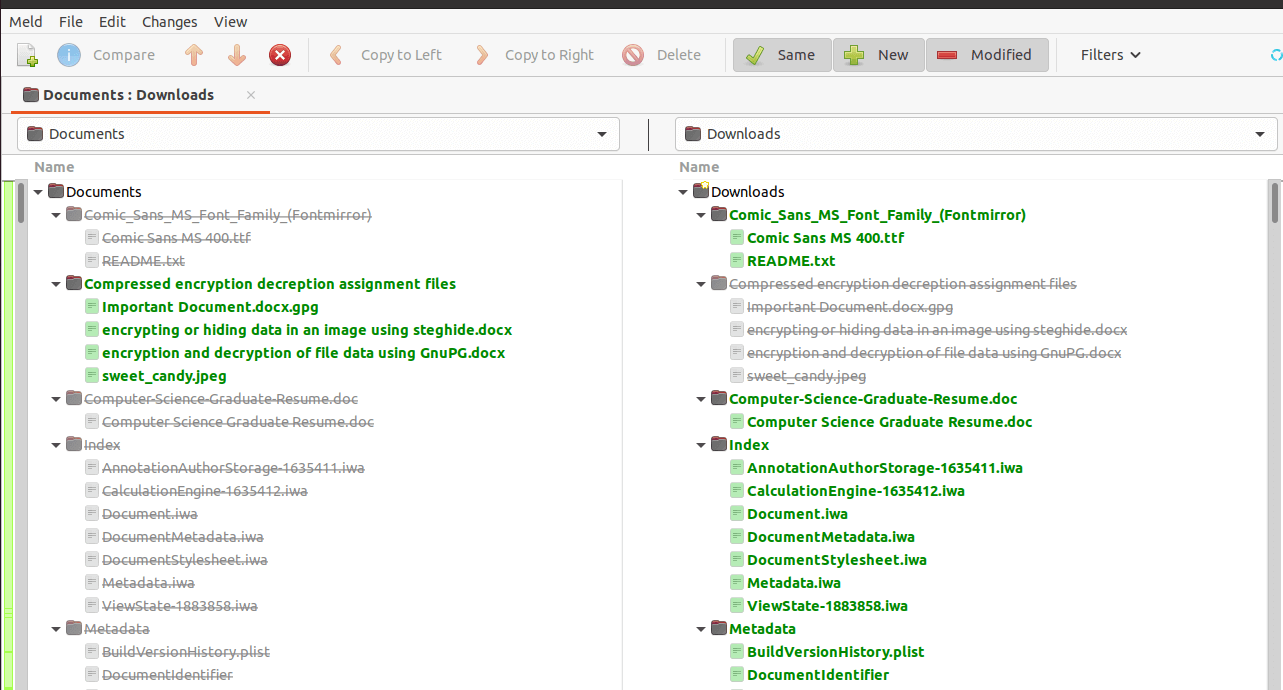Select DocumentStylesheet.iwa in right pane
The image size is (1283, 690).
837,560
